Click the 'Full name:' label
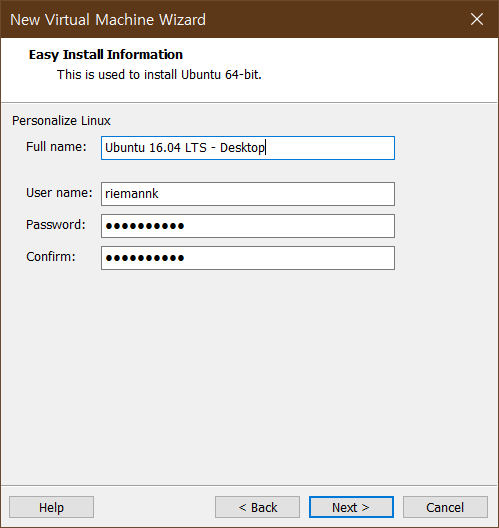Screen dimensions: 499x528 [x=56, y=147]
